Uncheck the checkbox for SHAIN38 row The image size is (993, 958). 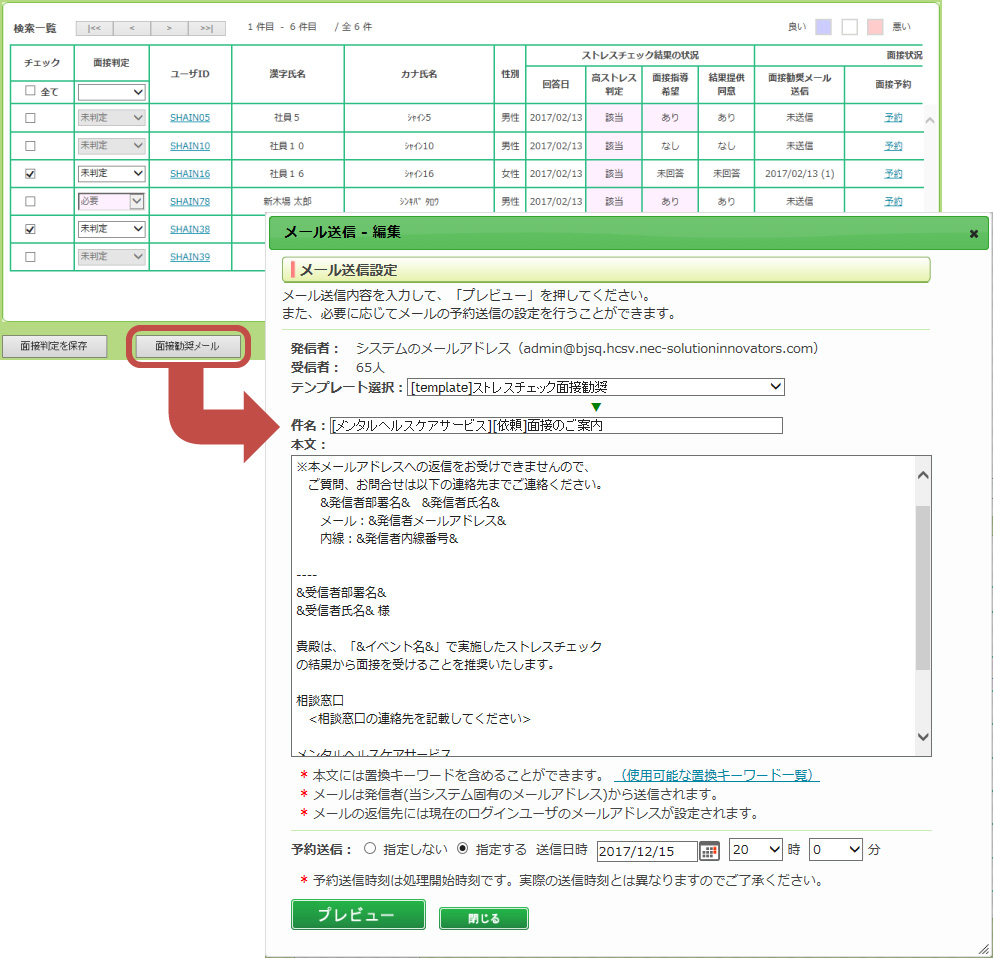(30, 229)
